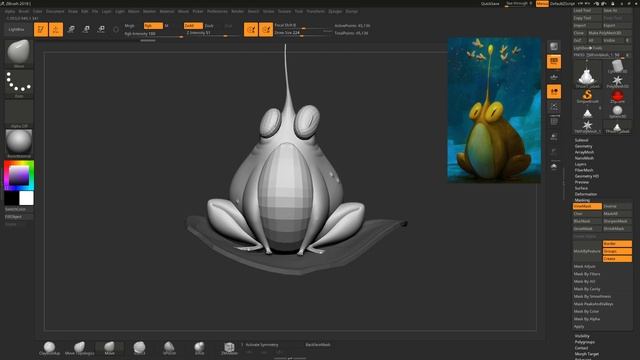This screenshot has height=360, width=640.
Task: Pick the fourth brush sphere at bottom shelf
Action: click(139, 348)
